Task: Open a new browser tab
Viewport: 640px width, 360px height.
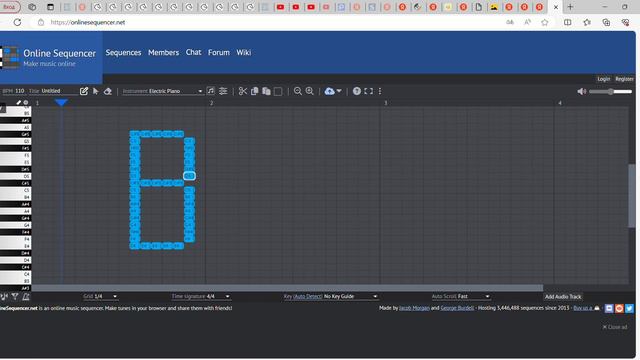Action: (x=570, y=7)
